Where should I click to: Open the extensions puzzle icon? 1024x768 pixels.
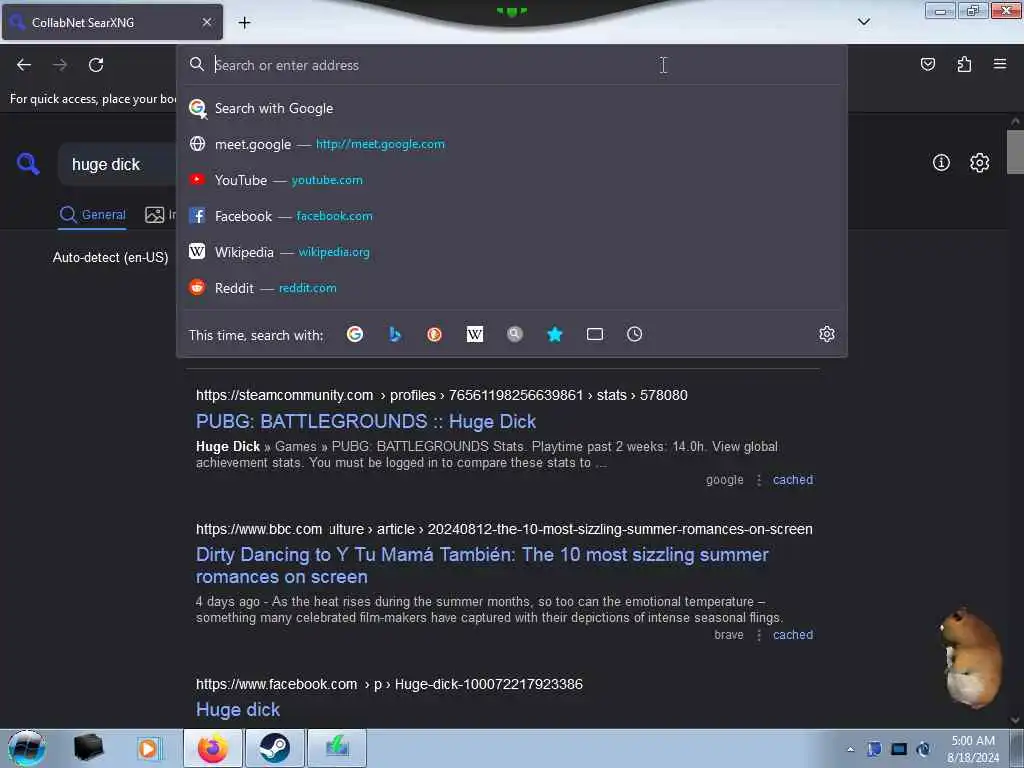pos(964,64)
